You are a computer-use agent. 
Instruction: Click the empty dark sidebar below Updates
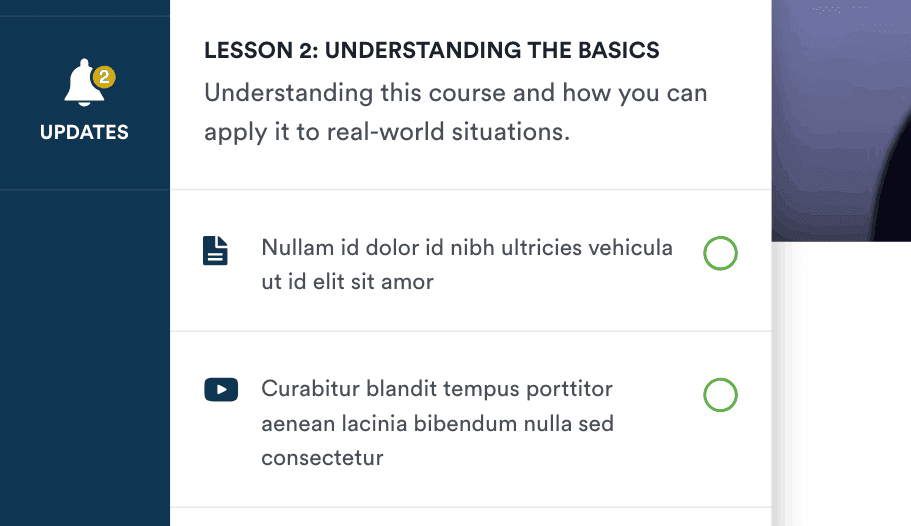[x=84, y=360]
